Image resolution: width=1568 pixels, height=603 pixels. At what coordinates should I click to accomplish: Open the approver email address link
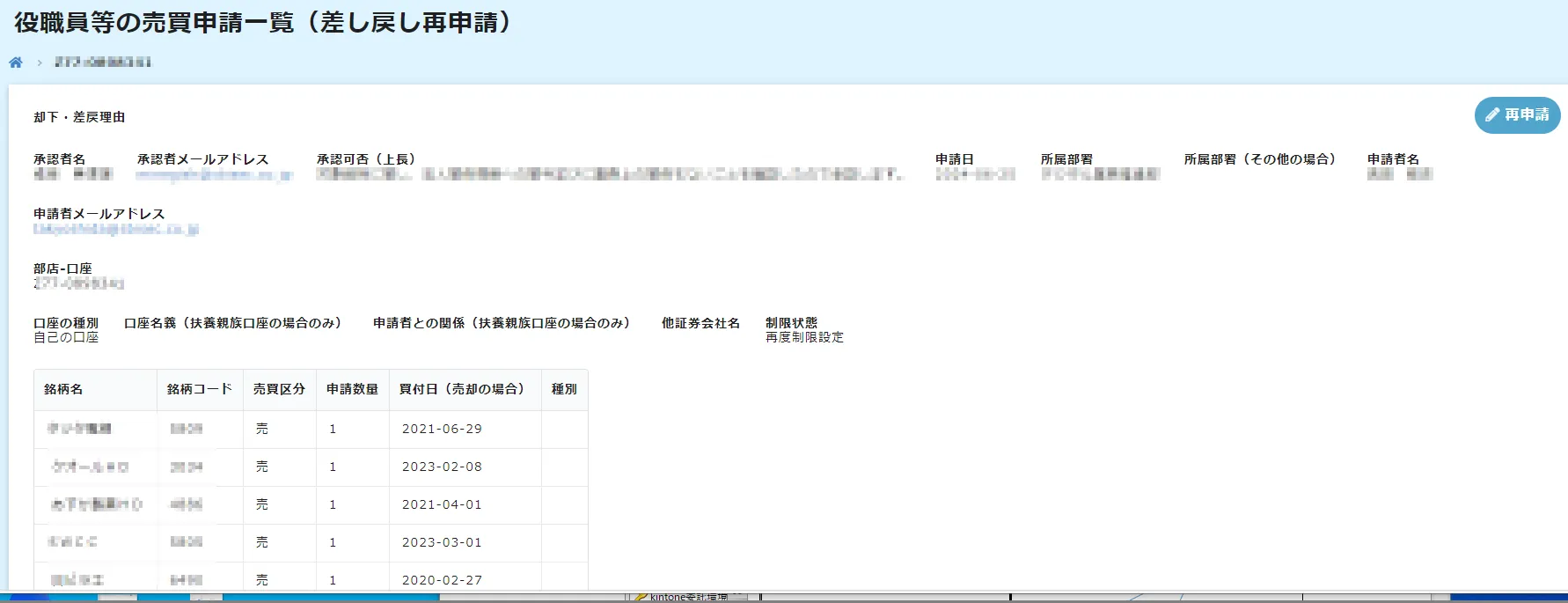[214, 175]
